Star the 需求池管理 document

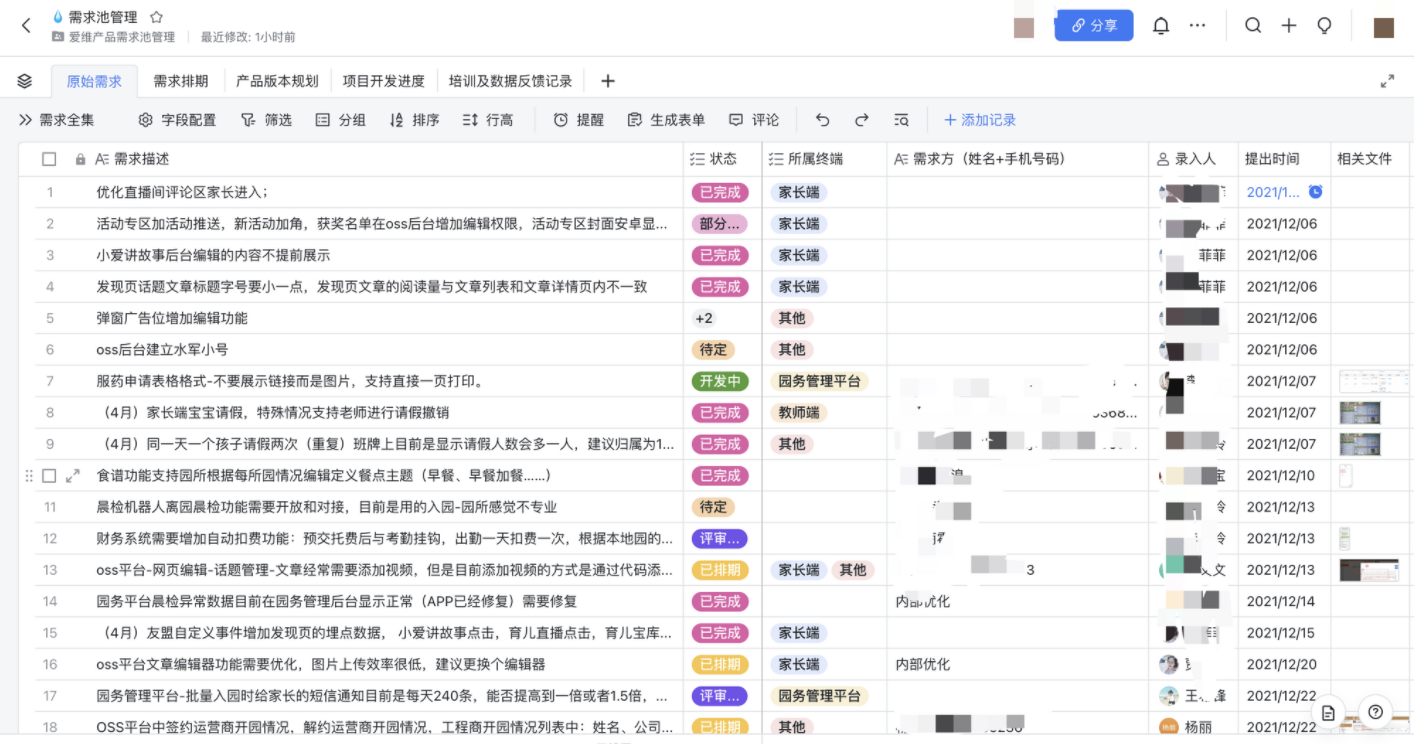(156, 17)
